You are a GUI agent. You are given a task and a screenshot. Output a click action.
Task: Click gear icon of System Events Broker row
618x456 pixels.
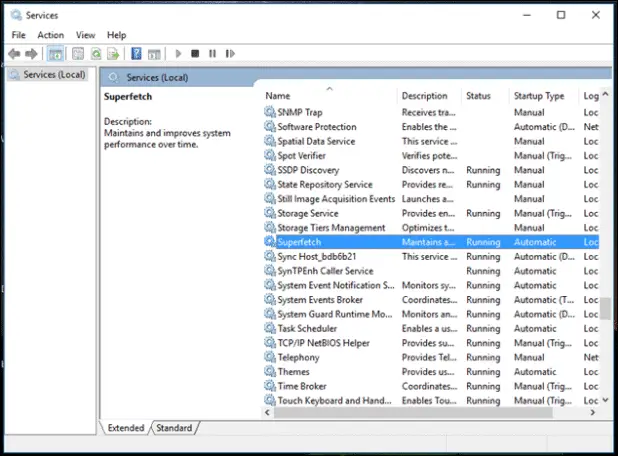270,299
